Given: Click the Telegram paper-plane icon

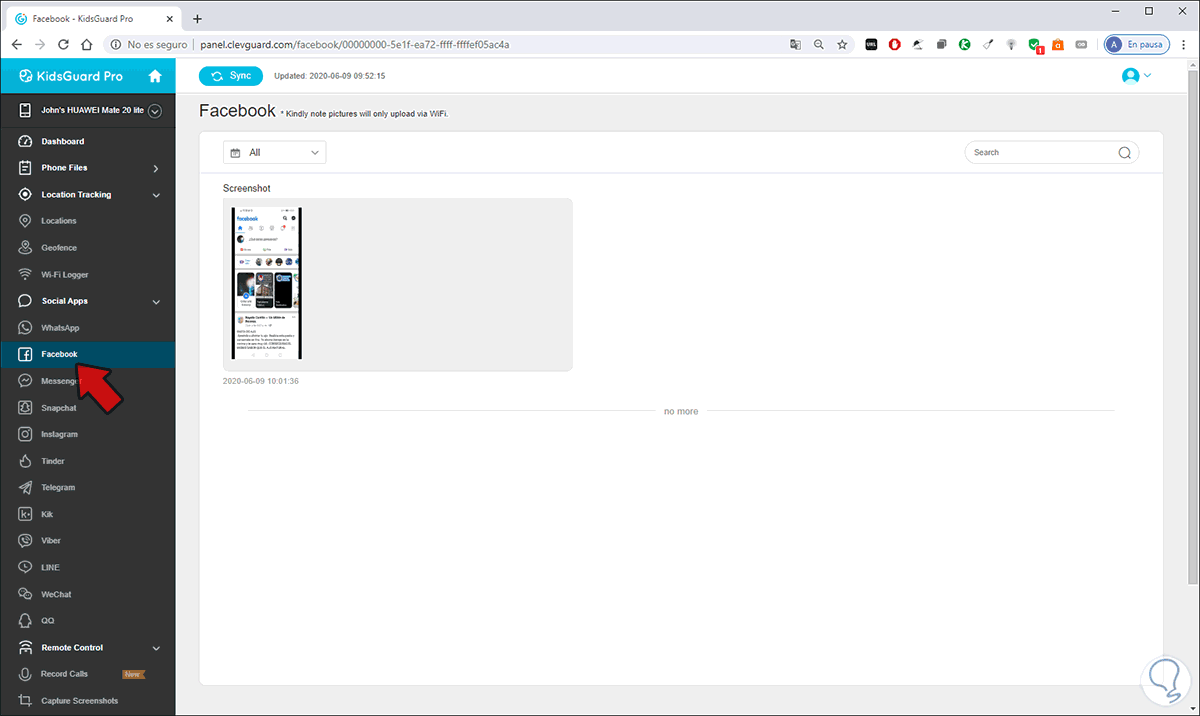Looking at the screenshot, I should [25, 487].
